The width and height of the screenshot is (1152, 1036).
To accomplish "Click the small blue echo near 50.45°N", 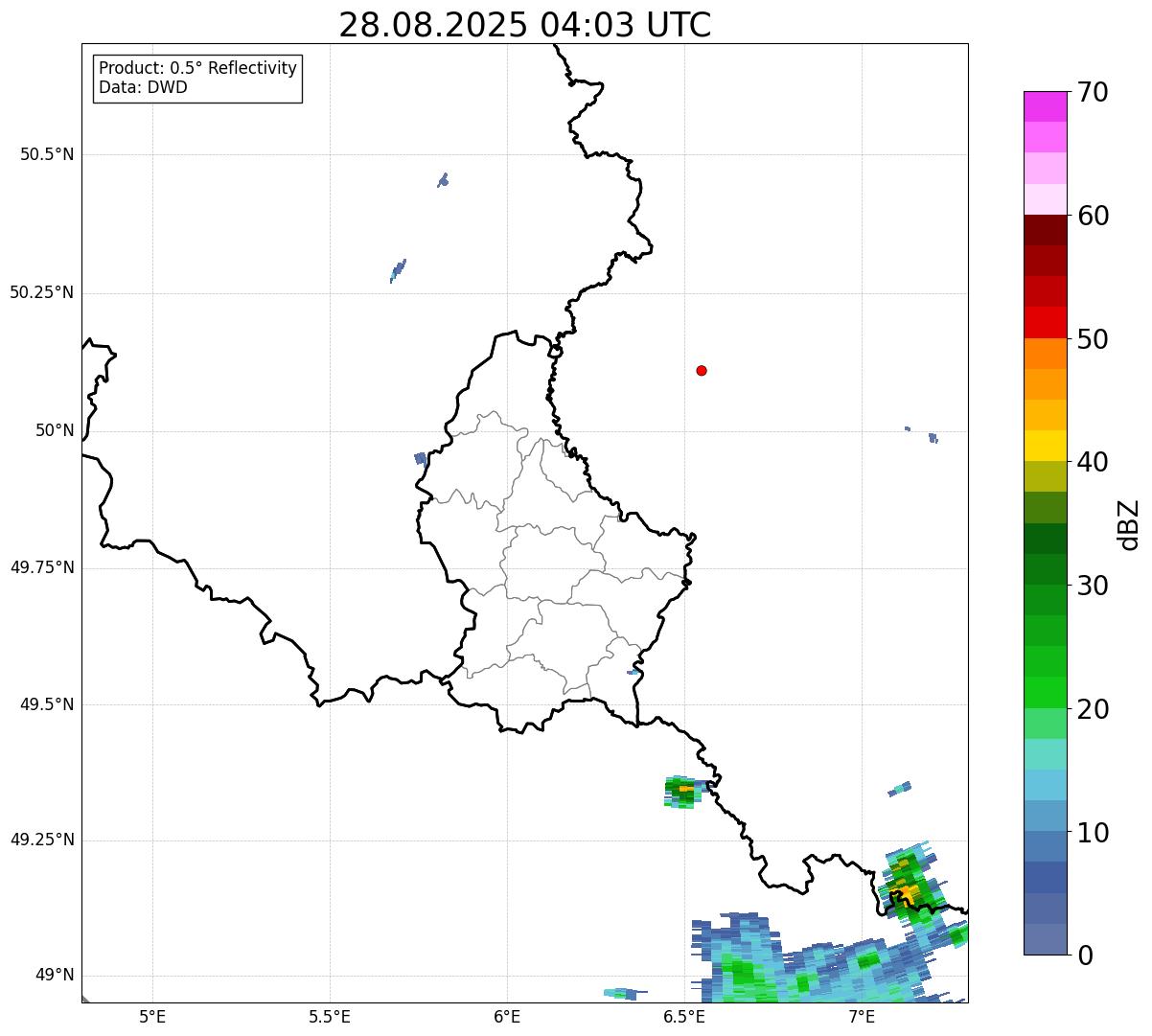I will click(x=443, y=179).
